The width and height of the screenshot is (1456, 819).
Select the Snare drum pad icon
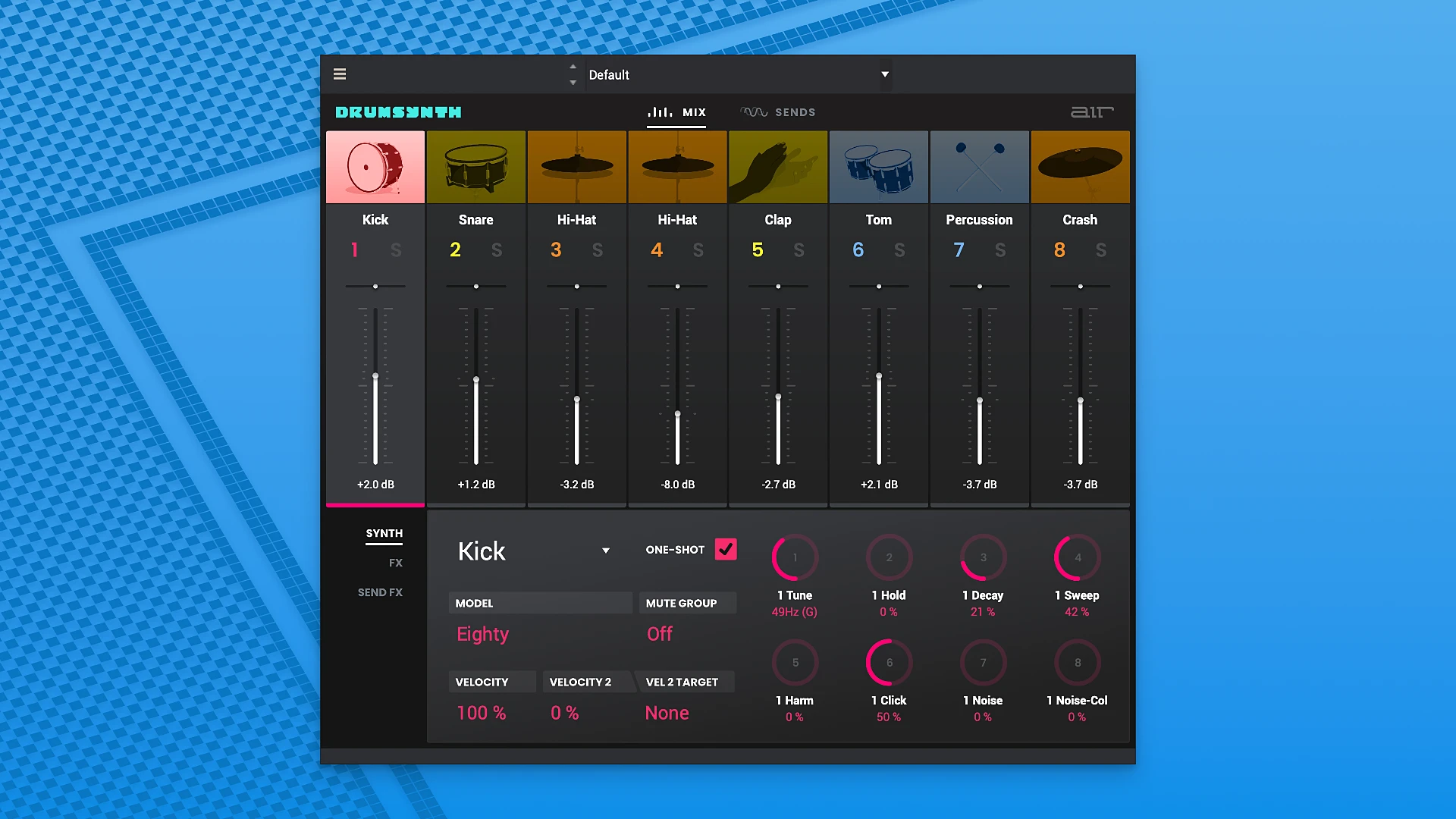[x=475, y=167]
